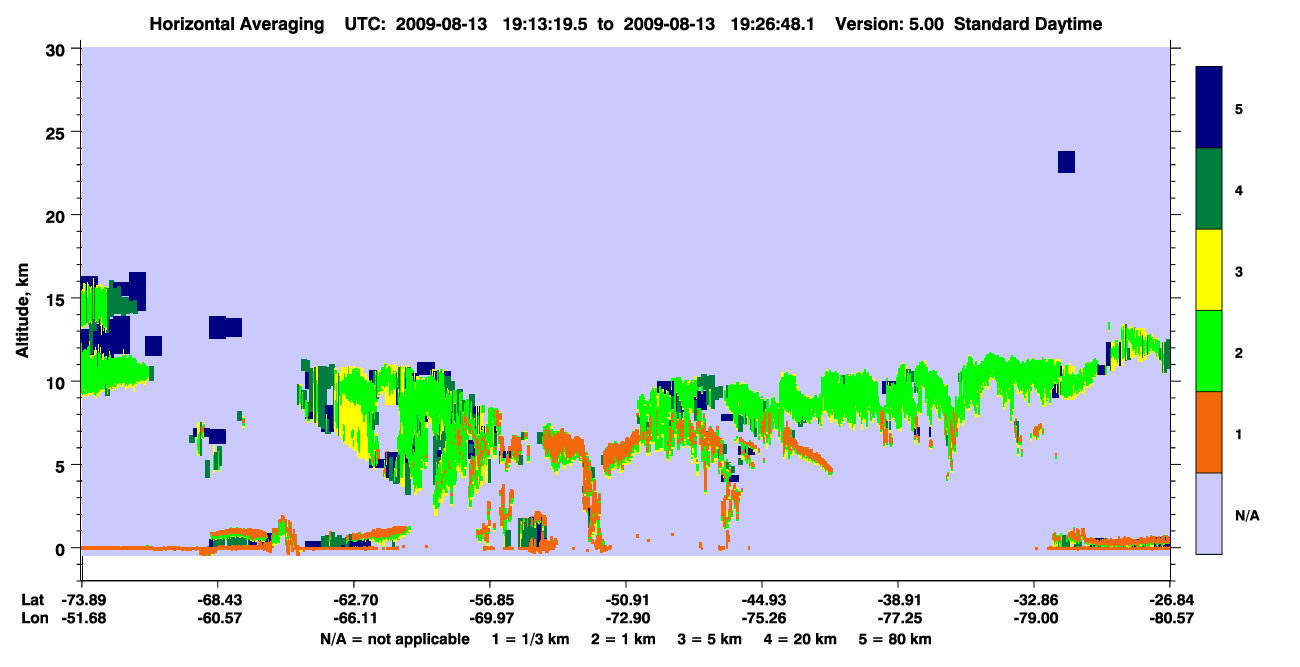The height and width of the screenshot is (667, 1300).
Task: Click the '5 = 80 km' legend note
Action: tap(896, 639)
